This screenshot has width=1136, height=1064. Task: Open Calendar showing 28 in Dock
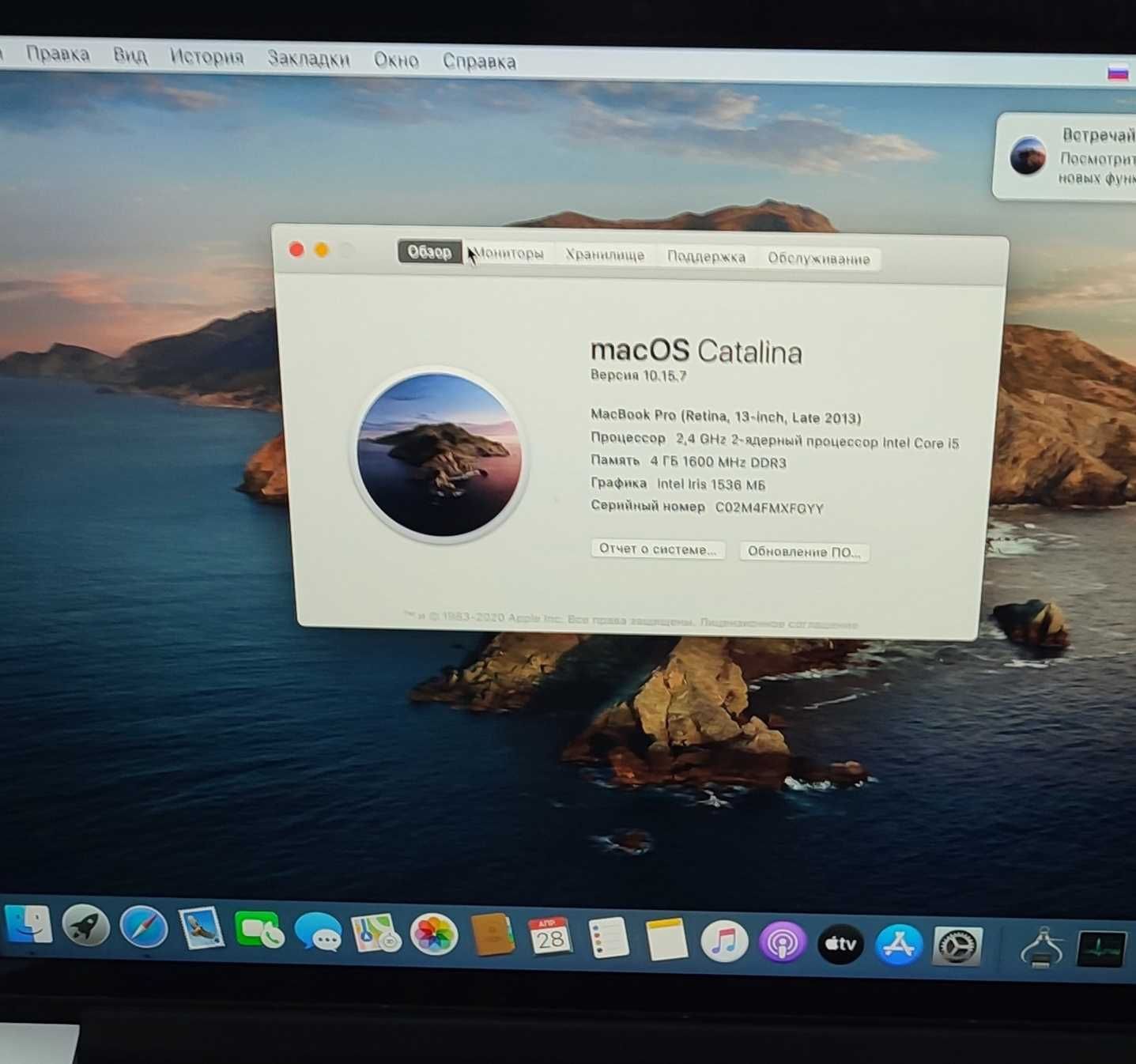tap(550, 938)
